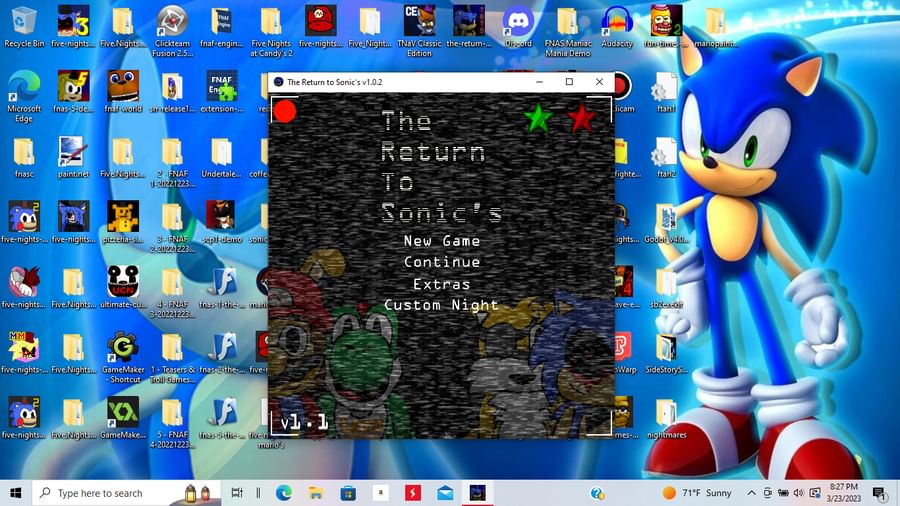The width and height of the screenshot is (900, 506).
Task: Select the ftah2 file icon
Action: click(x=666, y=157)
